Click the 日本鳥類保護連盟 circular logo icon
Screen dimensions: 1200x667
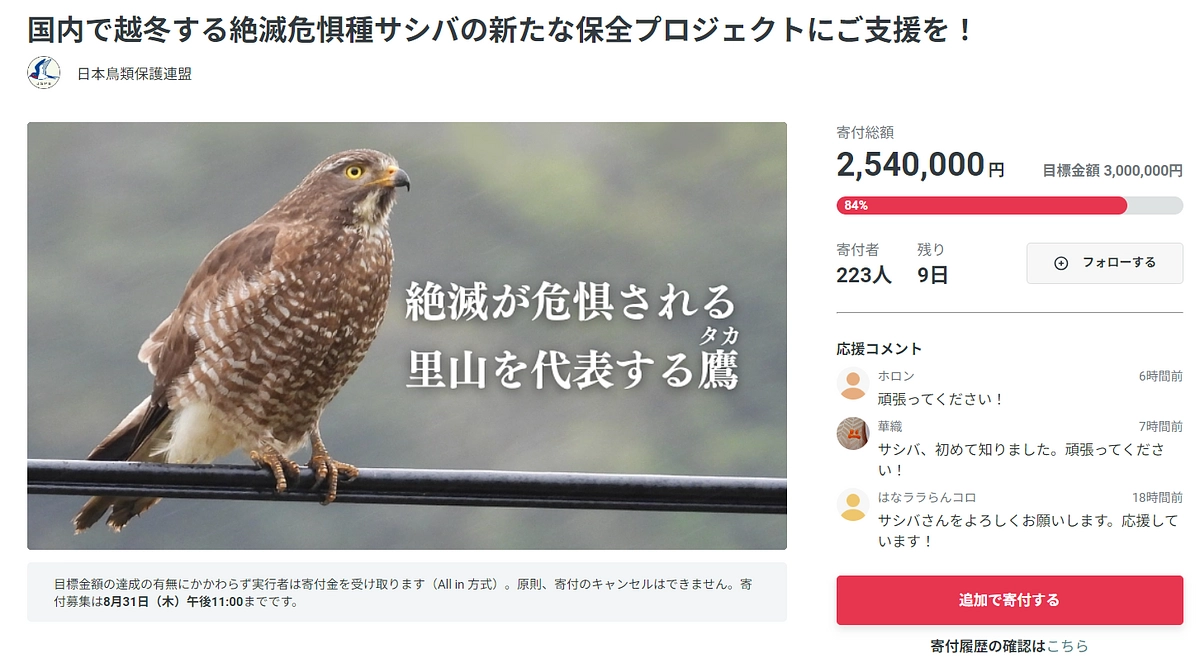point(42,70)
